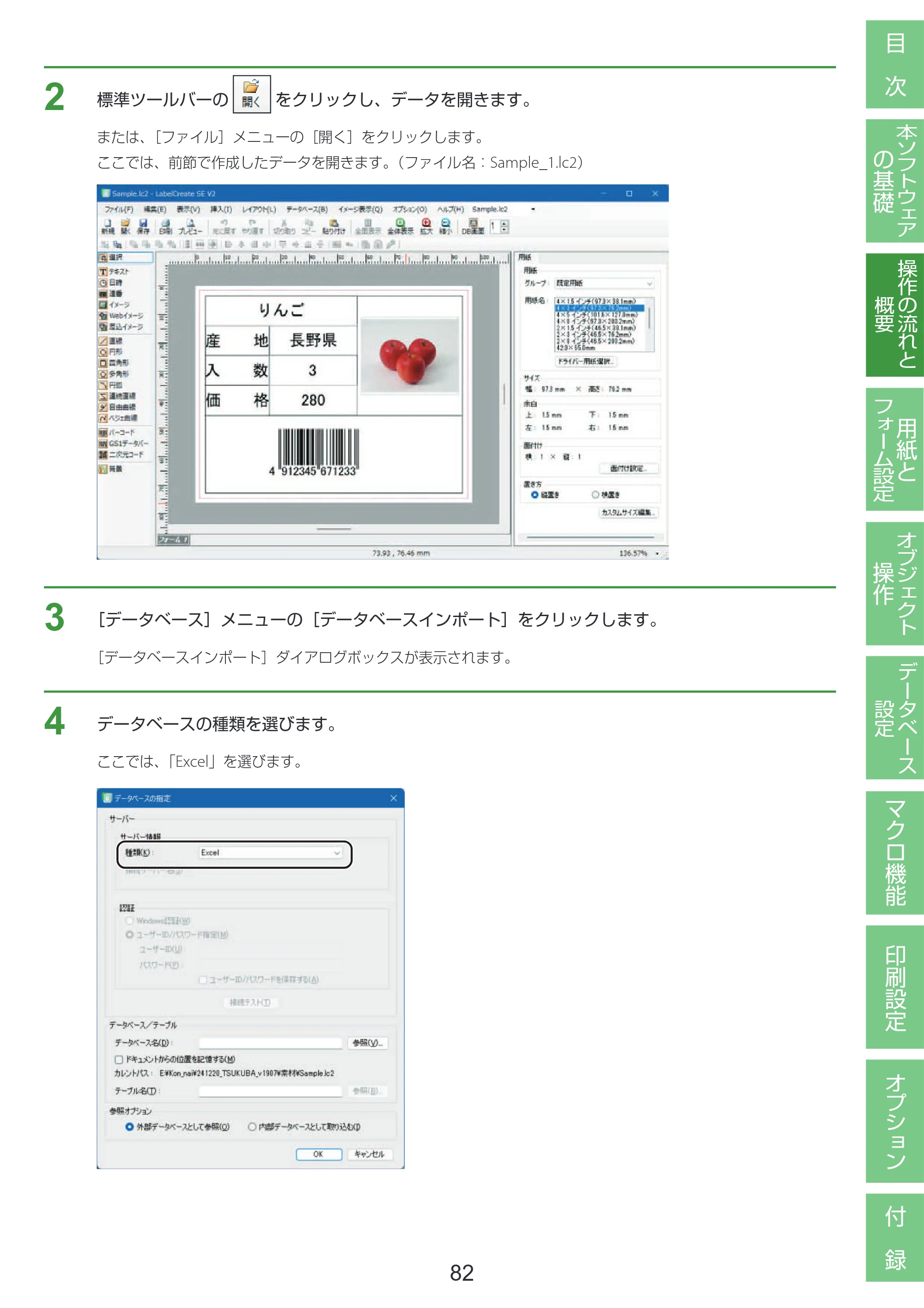Check ドキュメントからの位置を記憶する checkbox
Image resolution: width=924 pixels, height=1308 pixels.
coord(119,1059)
